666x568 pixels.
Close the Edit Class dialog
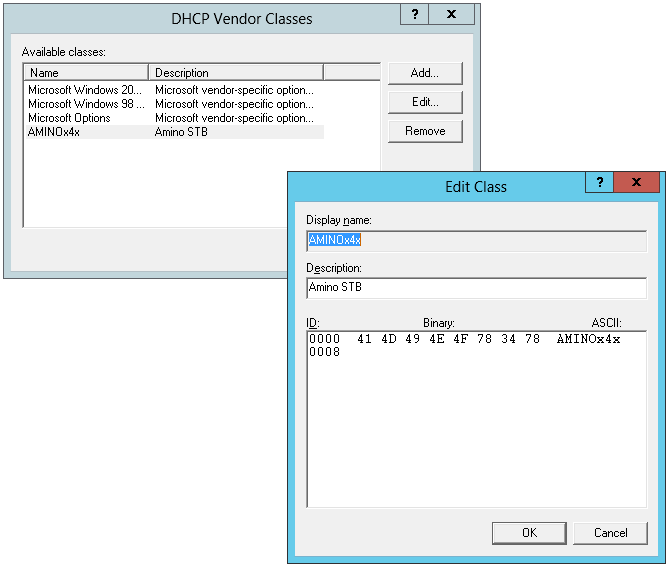(x=636, y=182)
